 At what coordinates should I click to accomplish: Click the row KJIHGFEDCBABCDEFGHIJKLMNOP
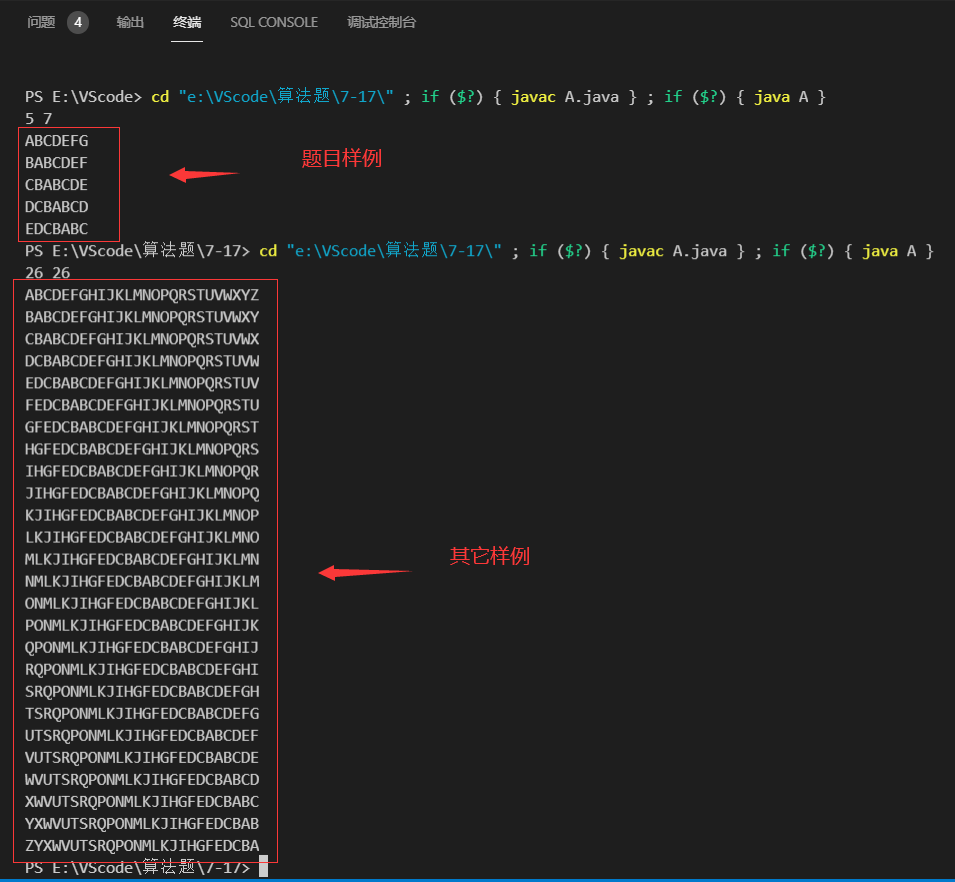[x=142, y=515]
